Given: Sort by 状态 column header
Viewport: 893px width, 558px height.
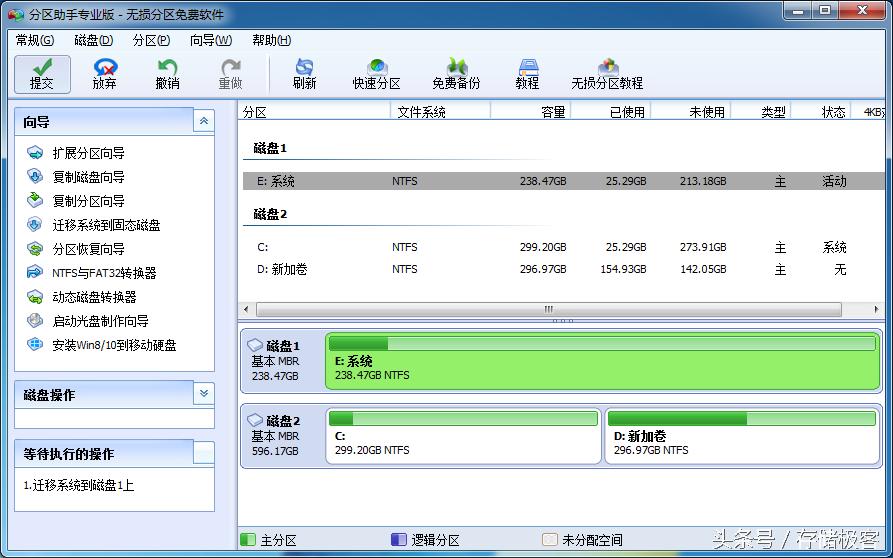Looking at the screenshot, I should click(x=821, y=112).
